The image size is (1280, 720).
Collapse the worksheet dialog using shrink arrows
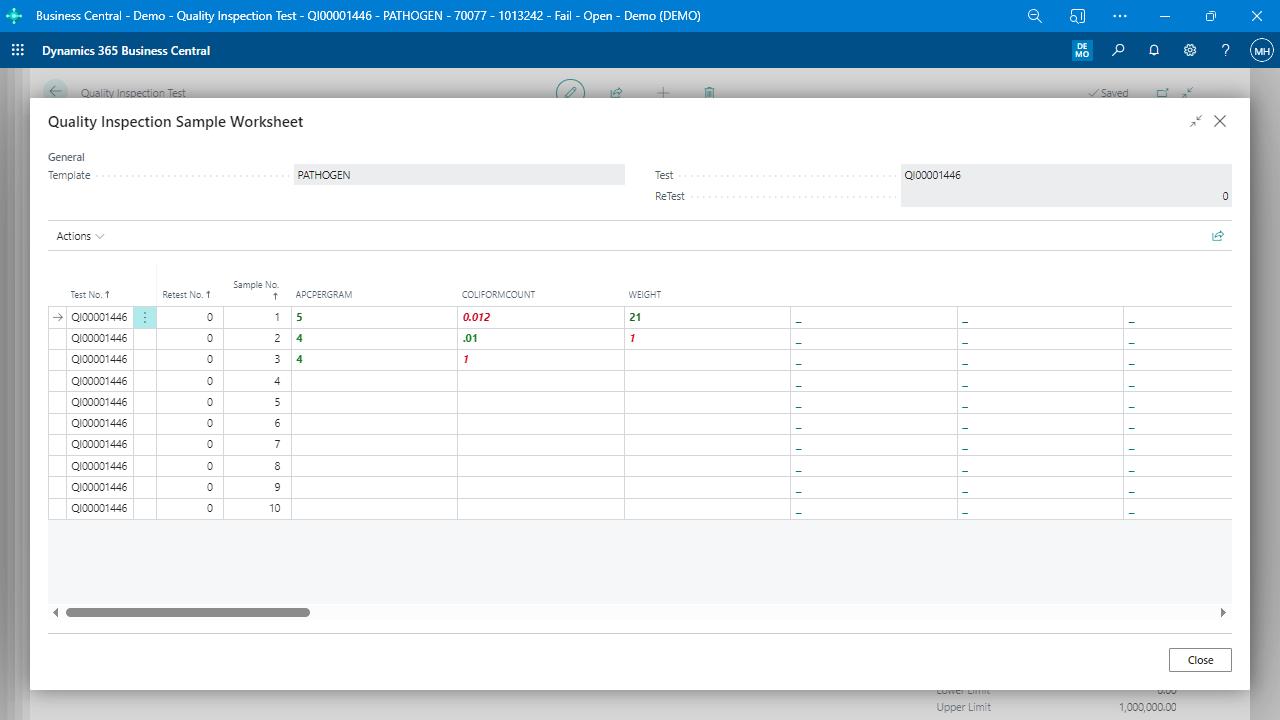(1196, 121)
